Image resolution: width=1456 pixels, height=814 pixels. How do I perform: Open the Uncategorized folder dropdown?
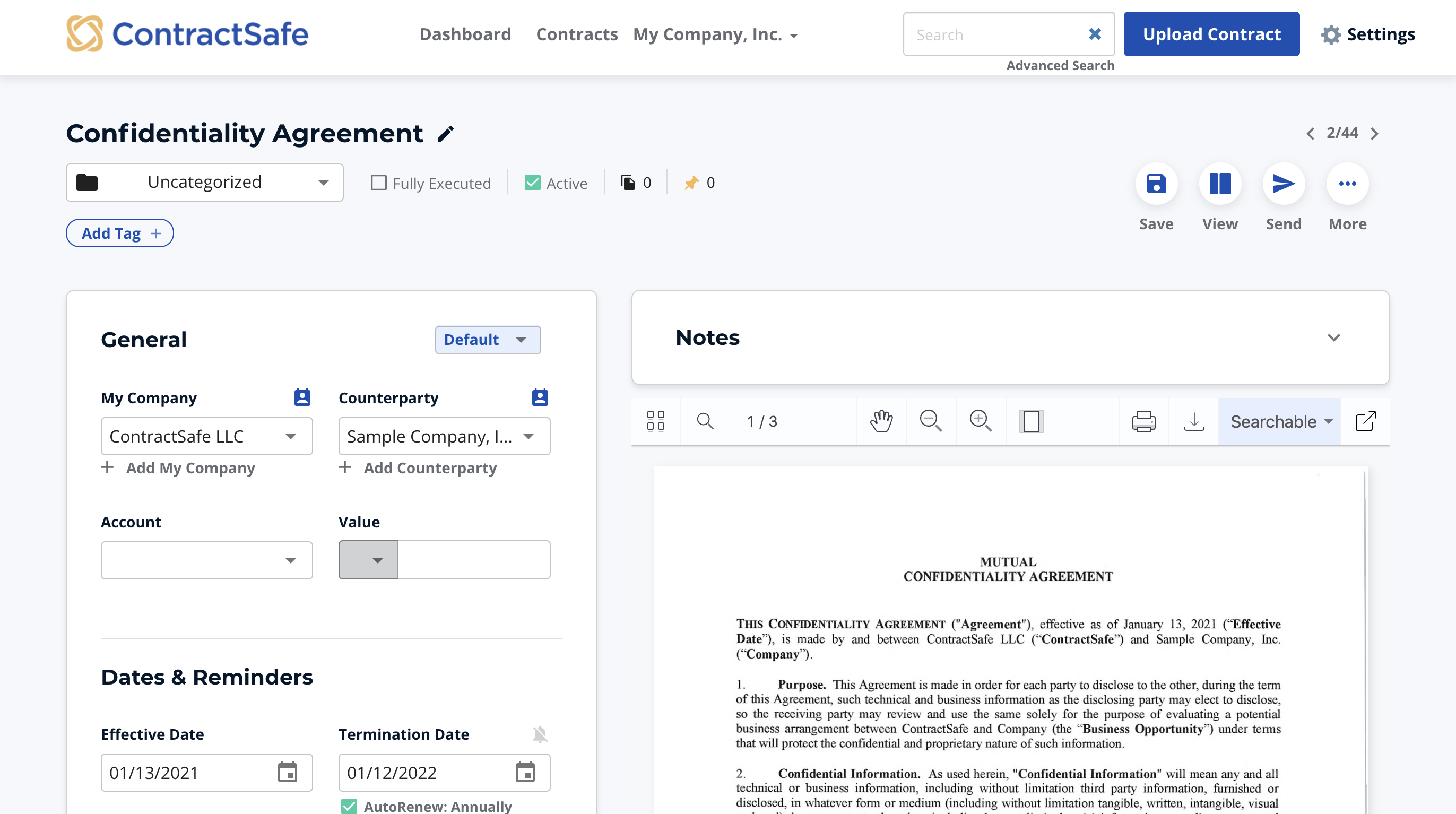205,183
